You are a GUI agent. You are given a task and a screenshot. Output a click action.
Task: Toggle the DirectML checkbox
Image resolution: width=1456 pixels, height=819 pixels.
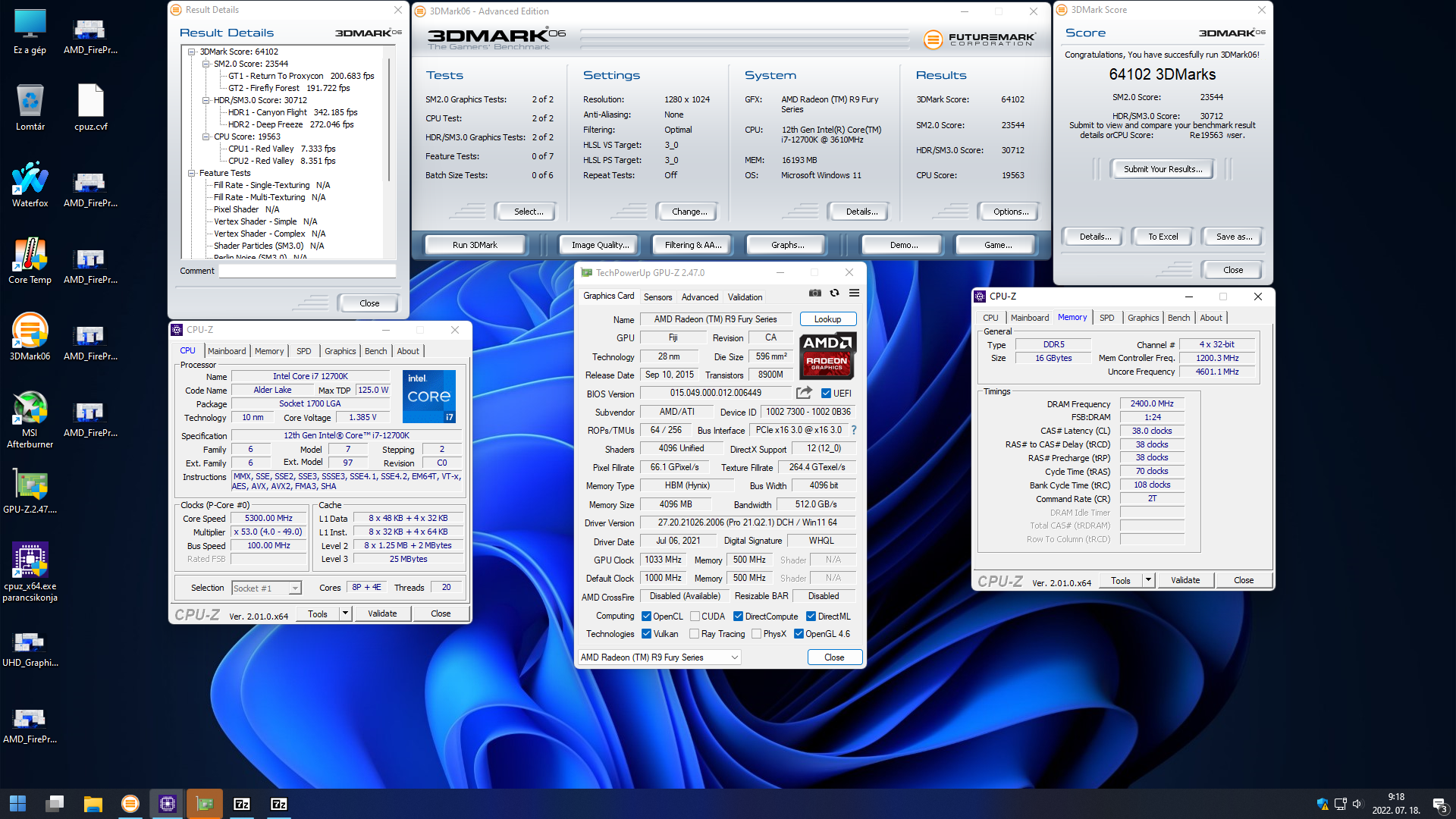[x=811, y=617]
